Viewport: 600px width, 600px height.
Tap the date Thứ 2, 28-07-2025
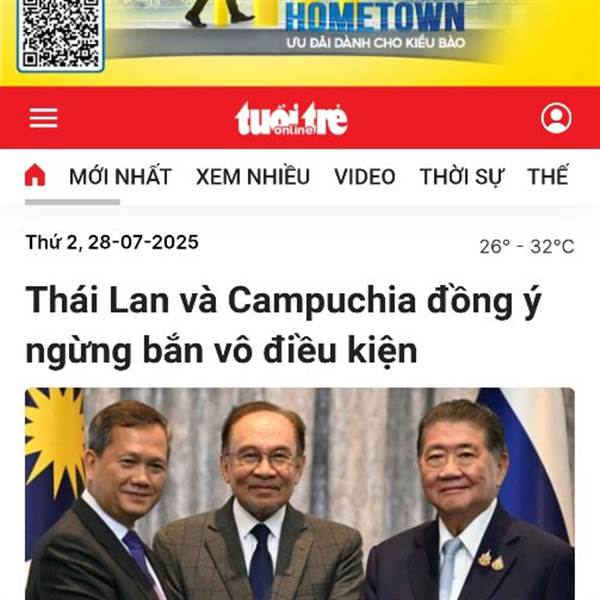coord(112,242)
